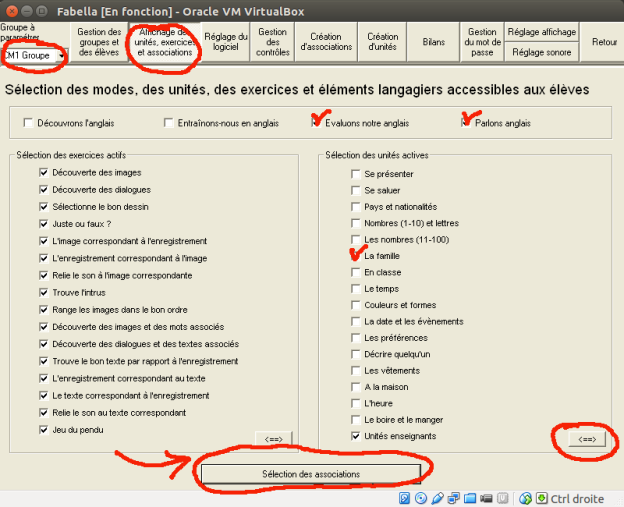Enable the A la maison unit

[x=356, y=387]
